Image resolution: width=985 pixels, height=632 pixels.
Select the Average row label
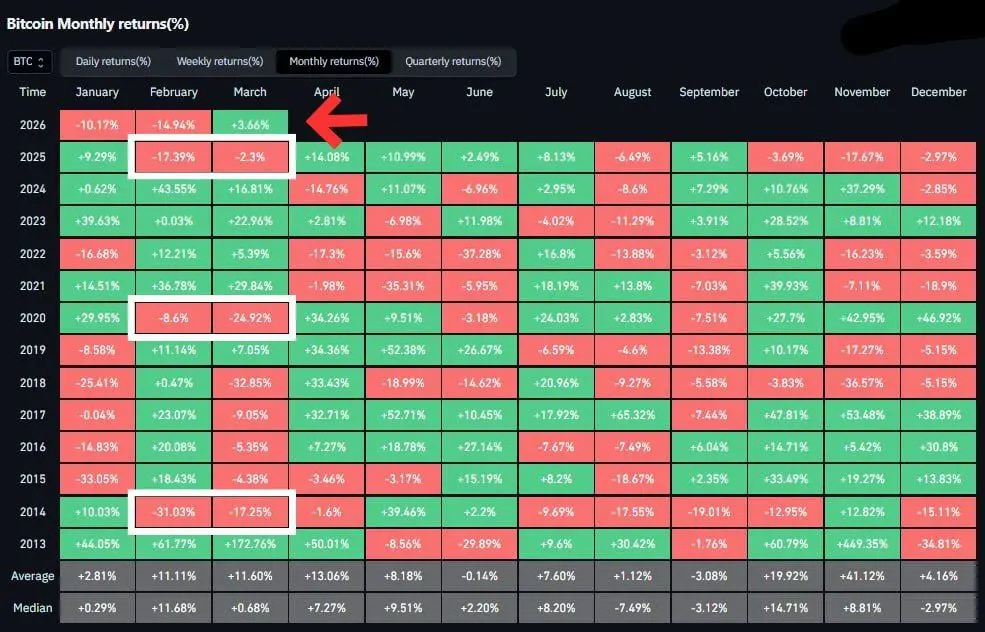pyautogui.click(x=33, y=575)
